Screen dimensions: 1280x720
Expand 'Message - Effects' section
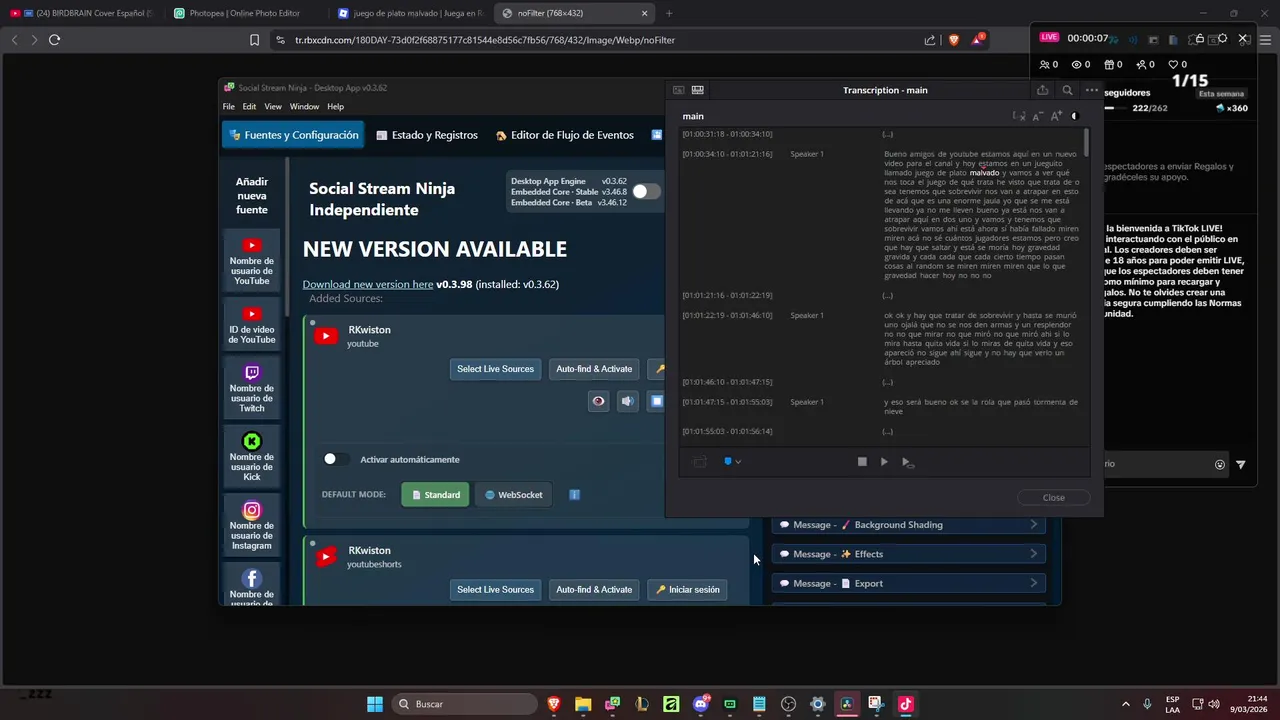point(909,554)
